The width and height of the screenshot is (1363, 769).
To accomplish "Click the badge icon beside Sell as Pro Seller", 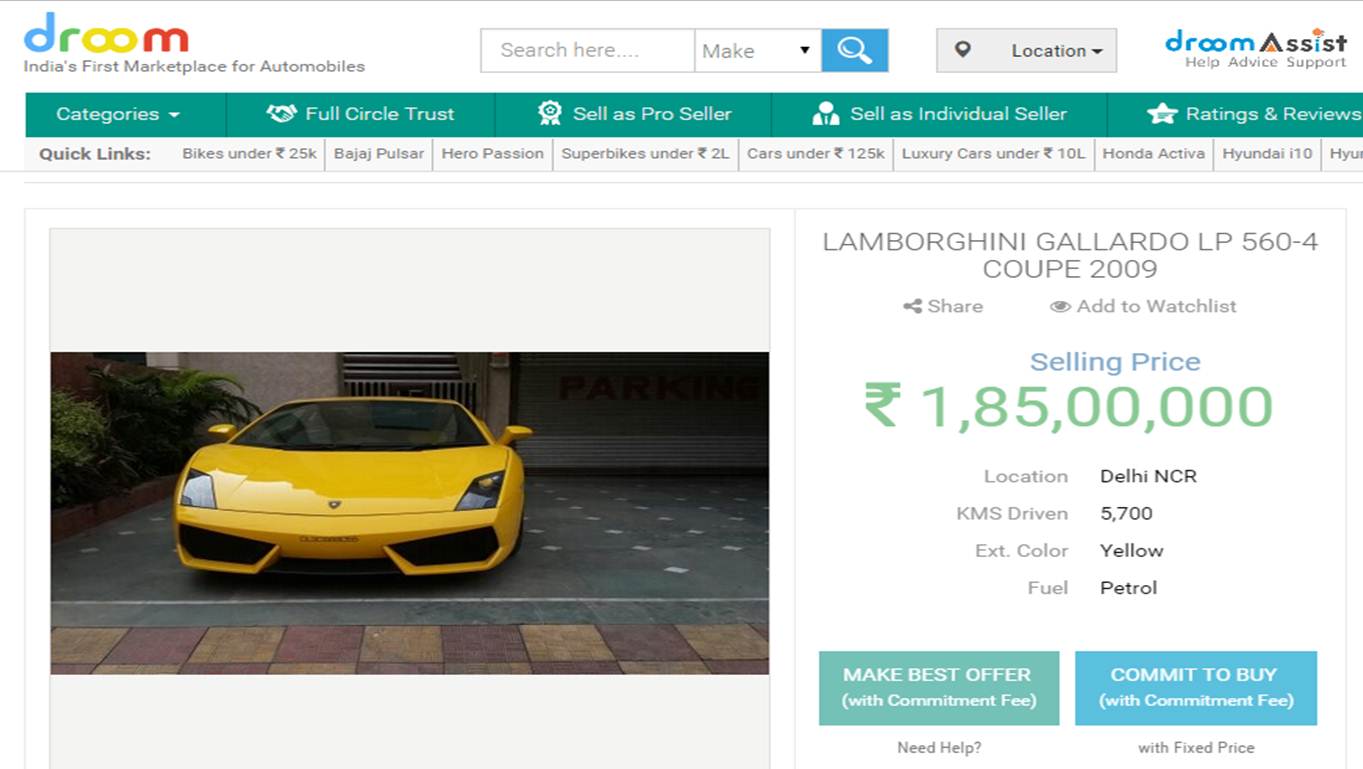I will (549, 114).
